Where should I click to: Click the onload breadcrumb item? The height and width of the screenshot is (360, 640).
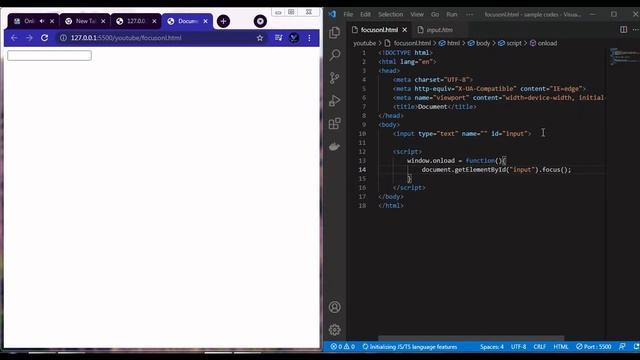543,43
